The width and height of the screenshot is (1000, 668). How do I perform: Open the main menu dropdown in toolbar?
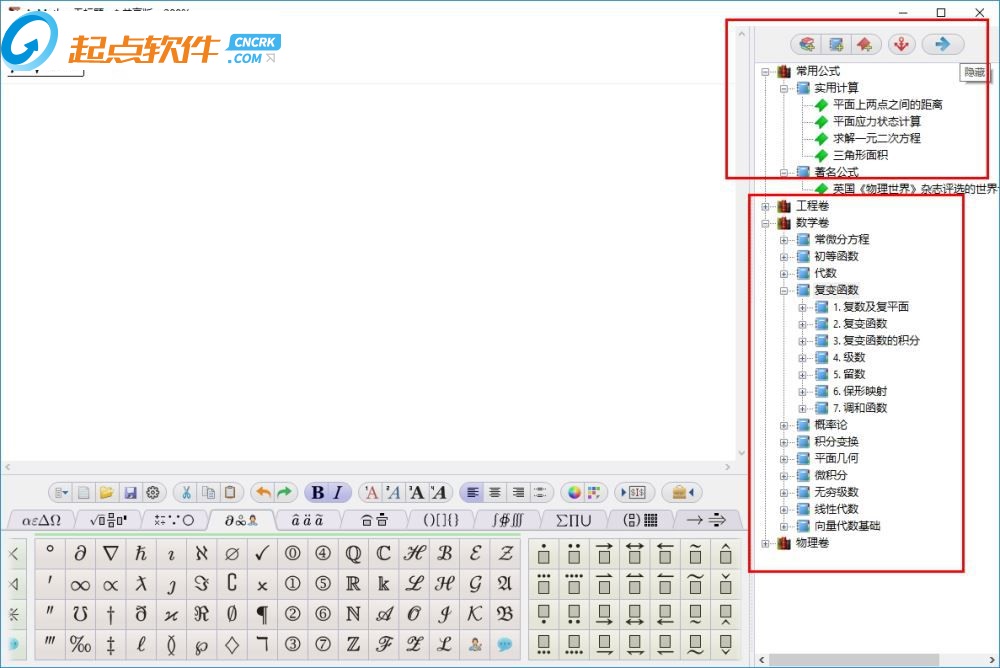(x=61, y=493)
